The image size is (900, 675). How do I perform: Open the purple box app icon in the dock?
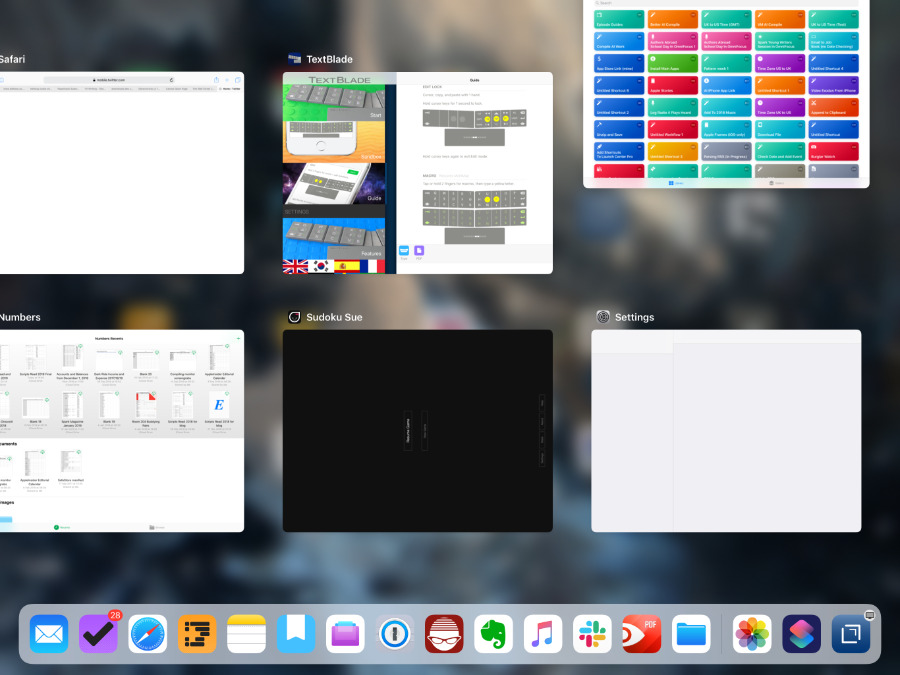pos(345,634)
